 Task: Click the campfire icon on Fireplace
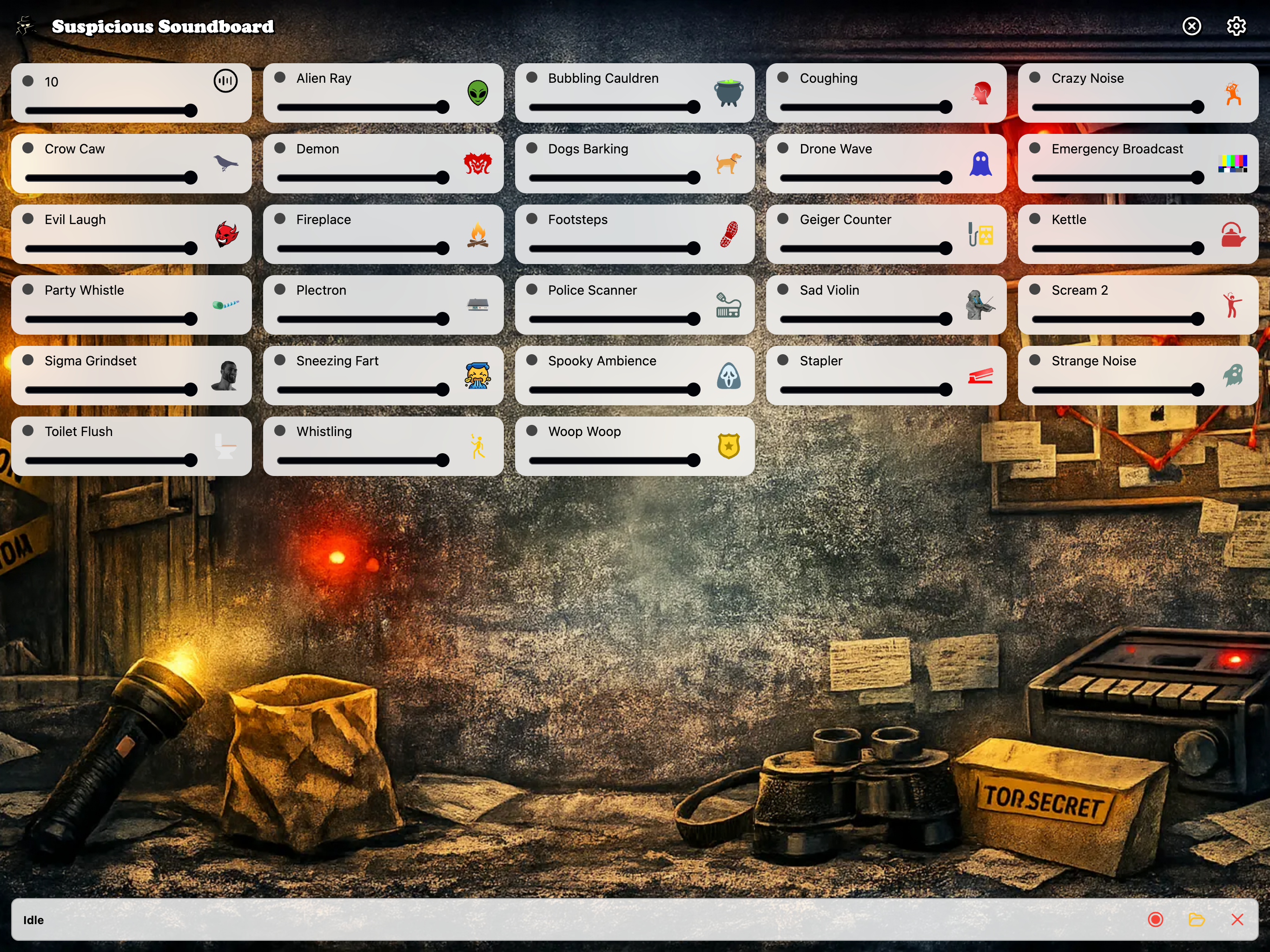click(477, 234)
